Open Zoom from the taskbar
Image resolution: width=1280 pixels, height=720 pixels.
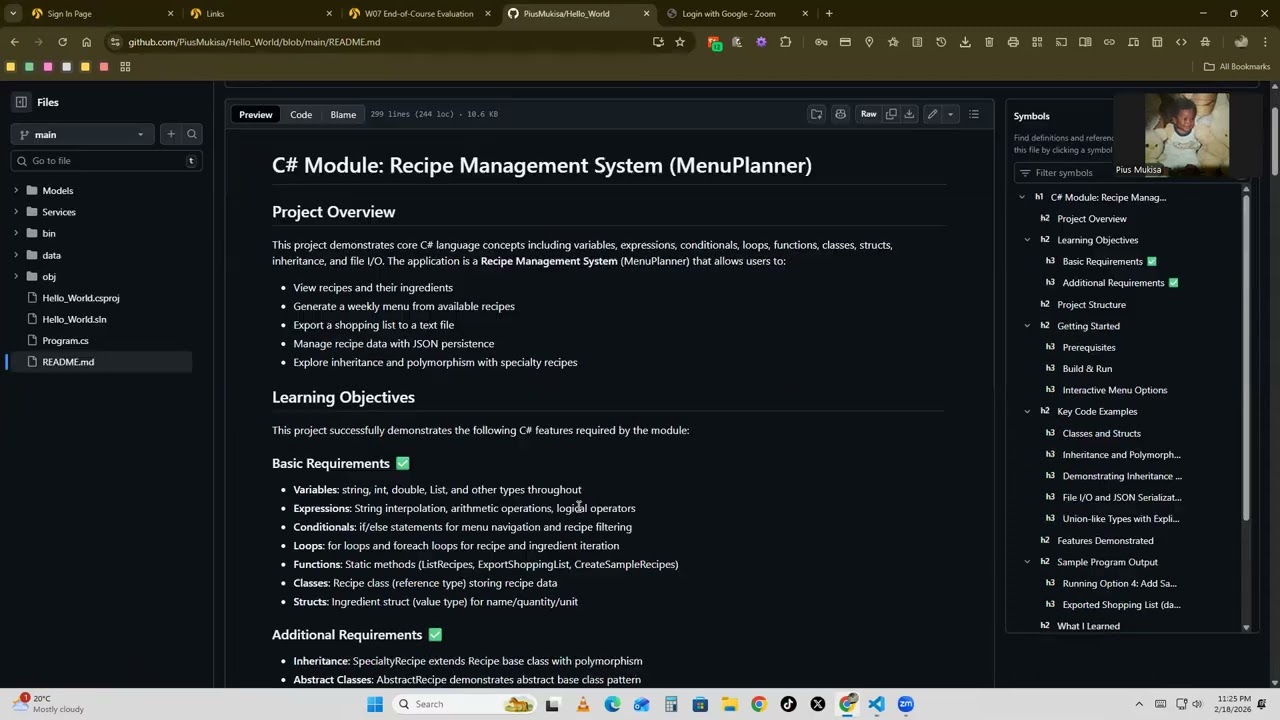[x=906, y=704]
